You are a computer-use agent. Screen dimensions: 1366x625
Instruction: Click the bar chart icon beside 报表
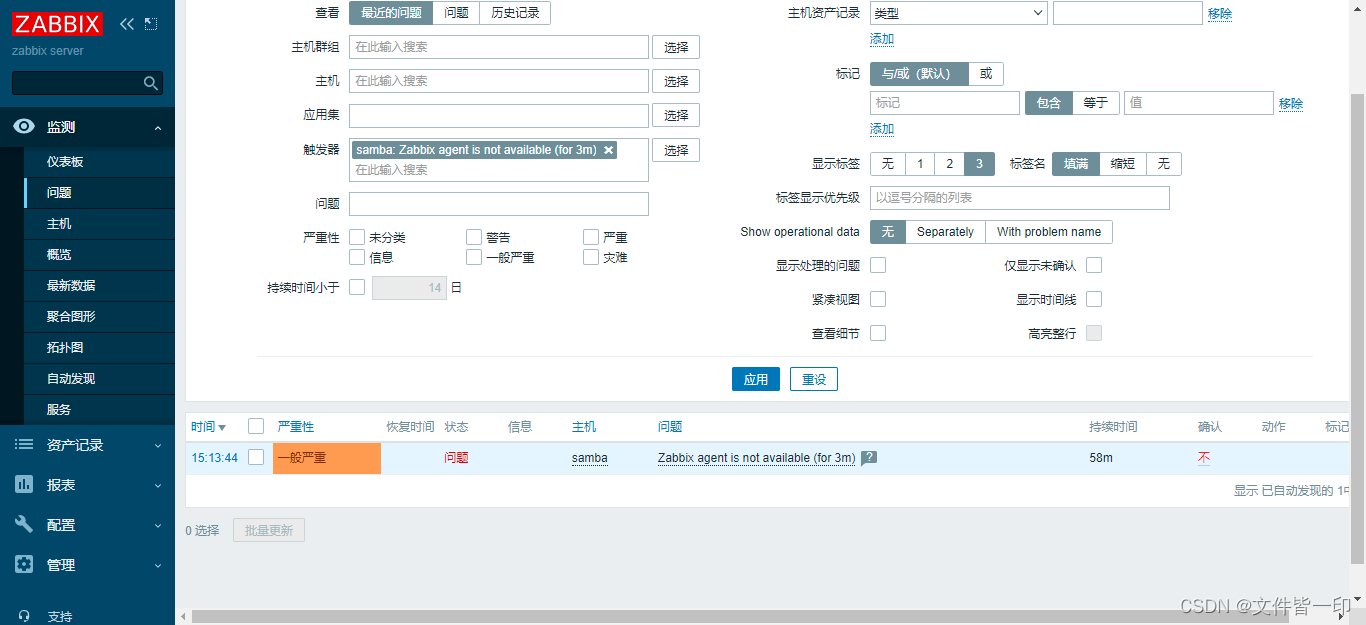[x=24, y=485]
